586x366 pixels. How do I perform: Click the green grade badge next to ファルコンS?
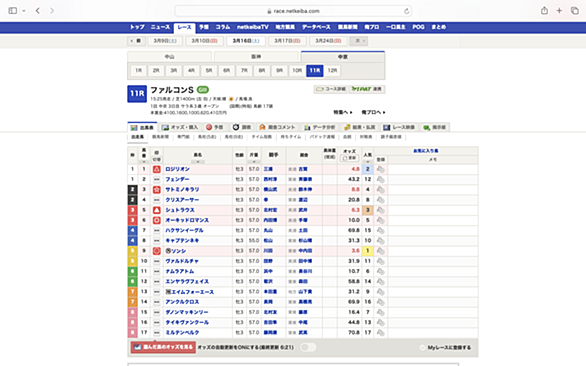pyautogui.click(x=203, y=90)
